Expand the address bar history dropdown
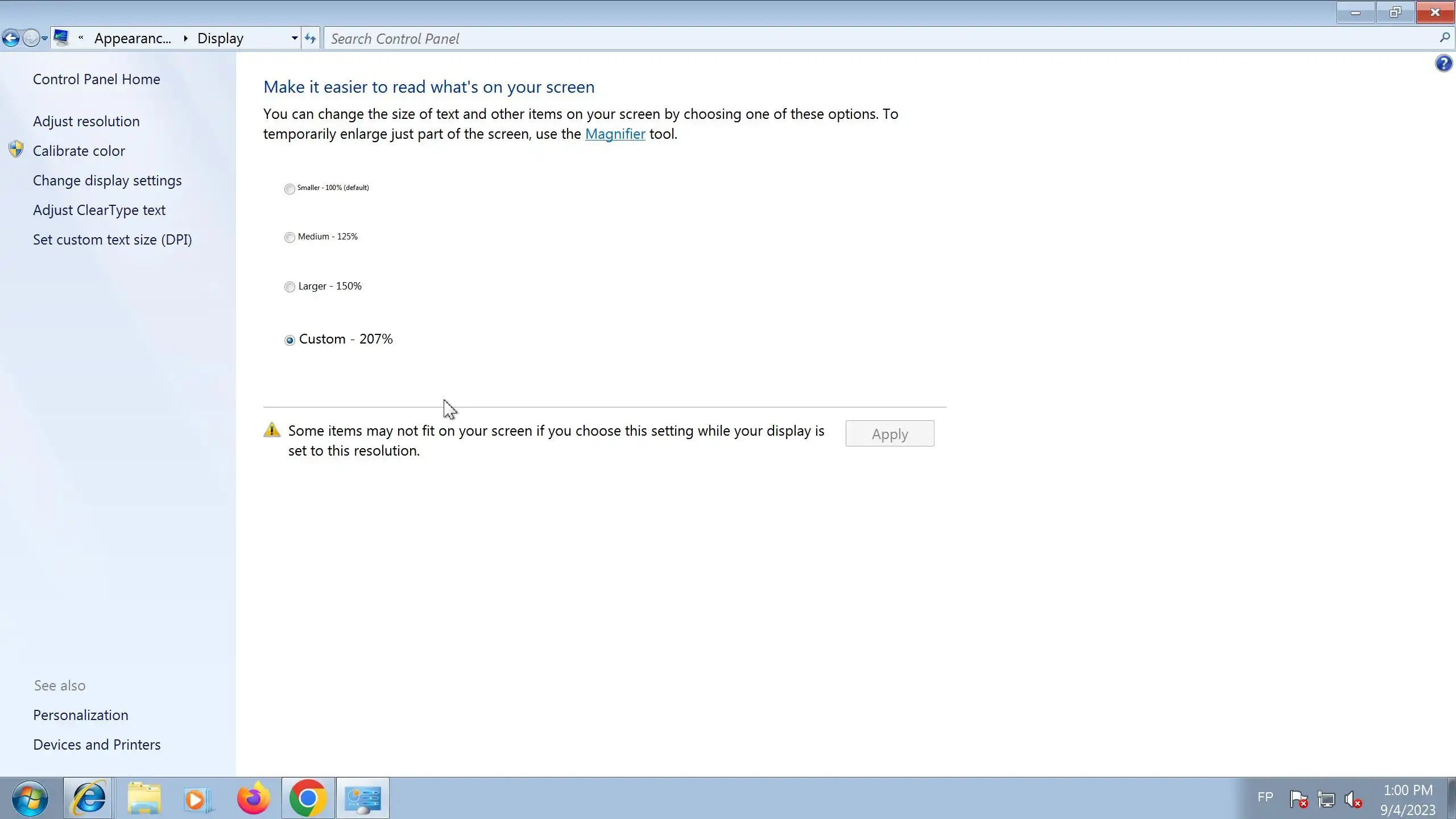 (294, 38)
